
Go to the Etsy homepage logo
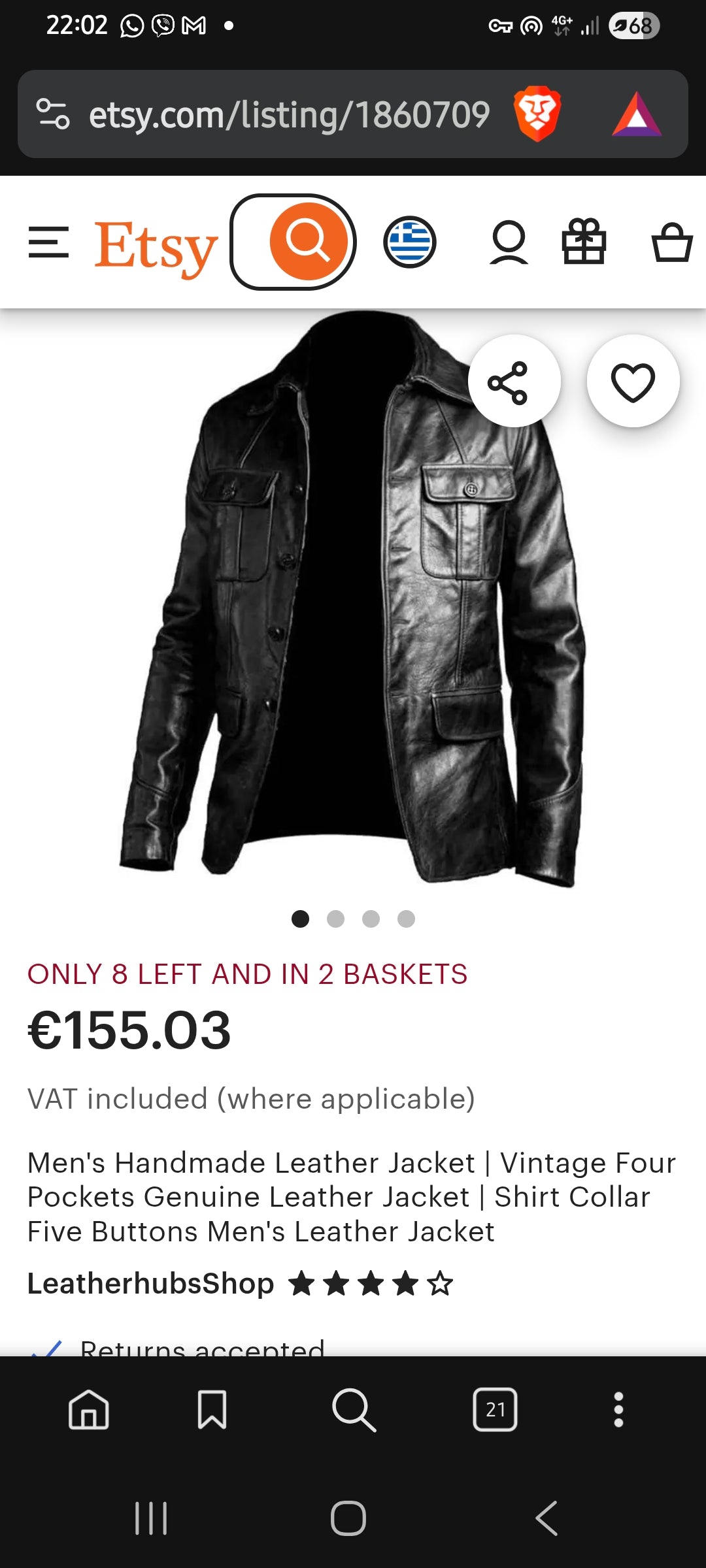(x=155, y=246)
